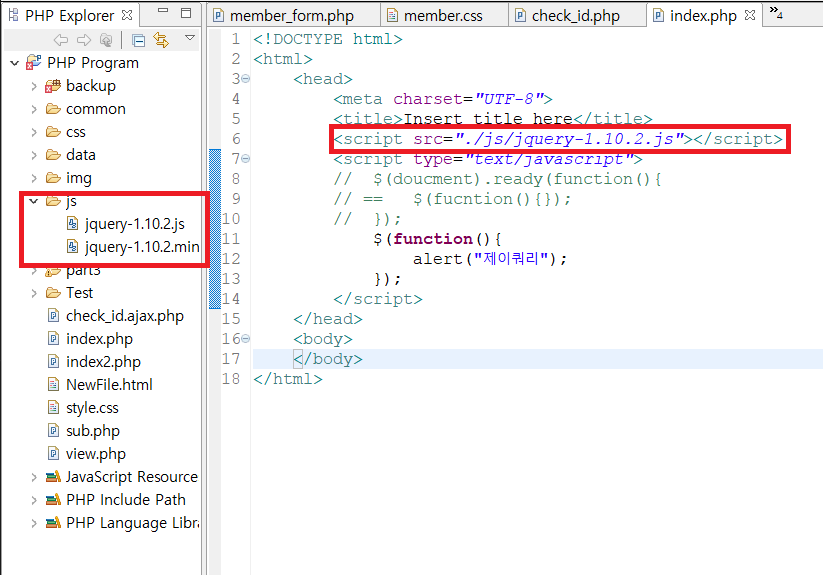The image size is (823, 575).
Task: Click line number 18 in the gutter
Action: (231, 379)
